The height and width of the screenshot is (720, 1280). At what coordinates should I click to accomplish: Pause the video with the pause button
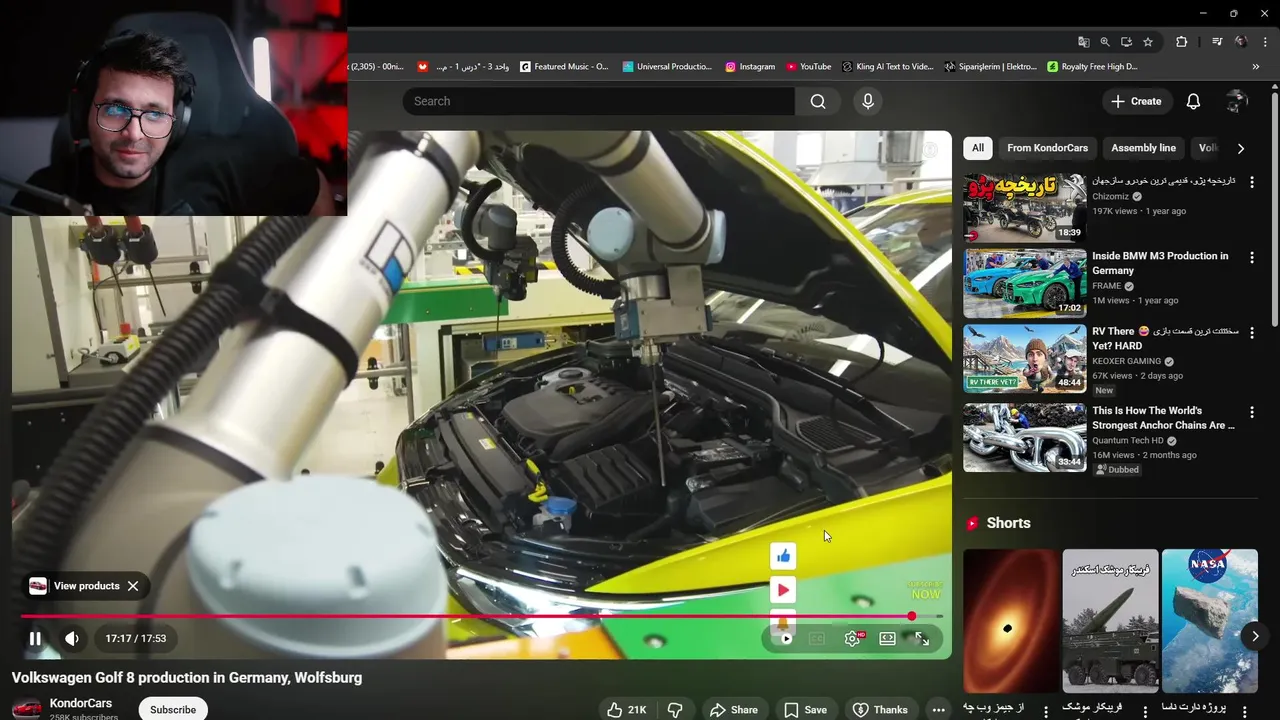35,638
